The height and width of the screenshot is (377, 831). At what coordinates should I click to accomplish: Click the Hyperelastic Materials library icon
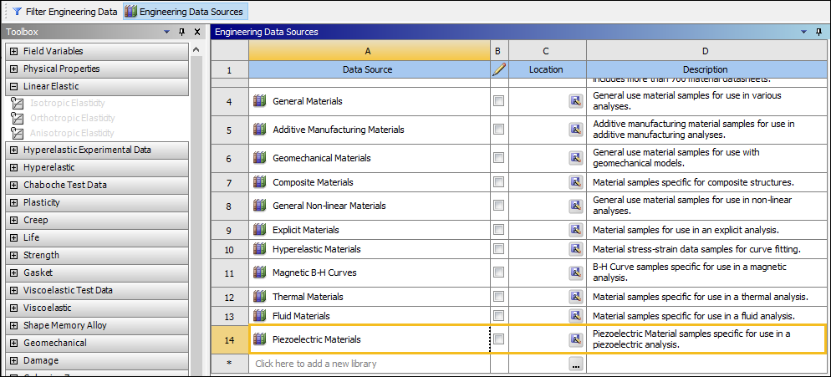click(x=259, y=249)
